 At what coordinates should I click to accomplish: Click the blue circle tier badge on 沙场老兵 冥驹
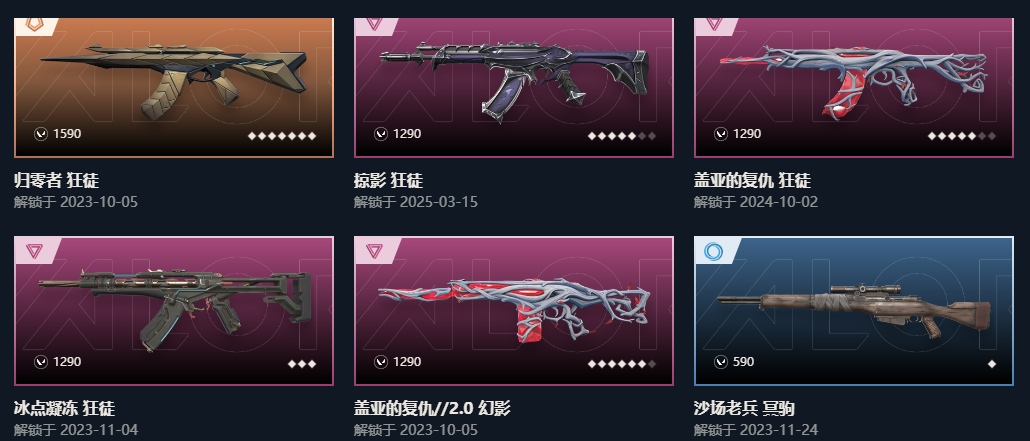tap(713, 251)
